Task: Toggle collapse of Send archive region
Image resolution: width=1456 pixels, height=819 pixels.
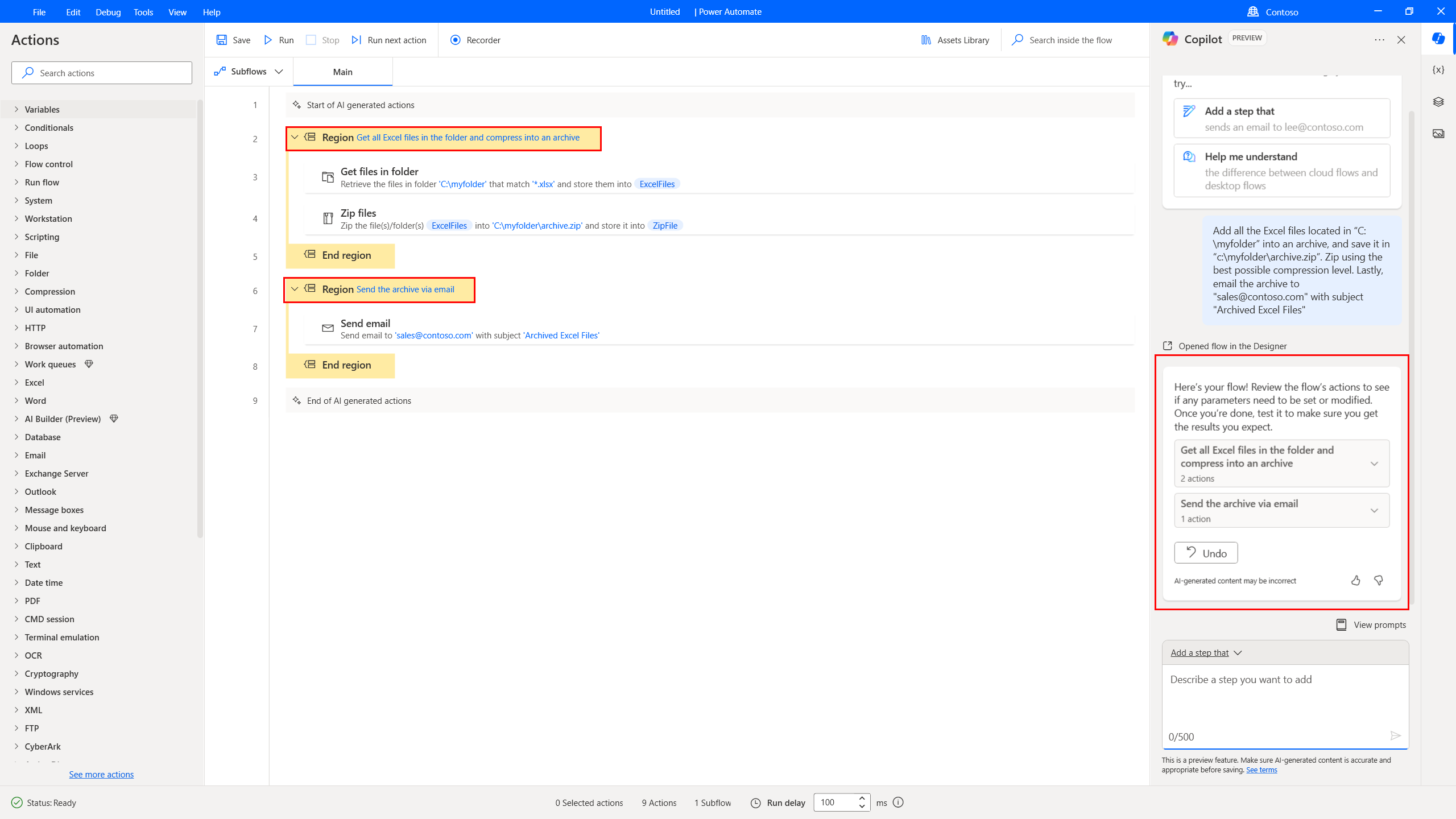Action: 295,290
